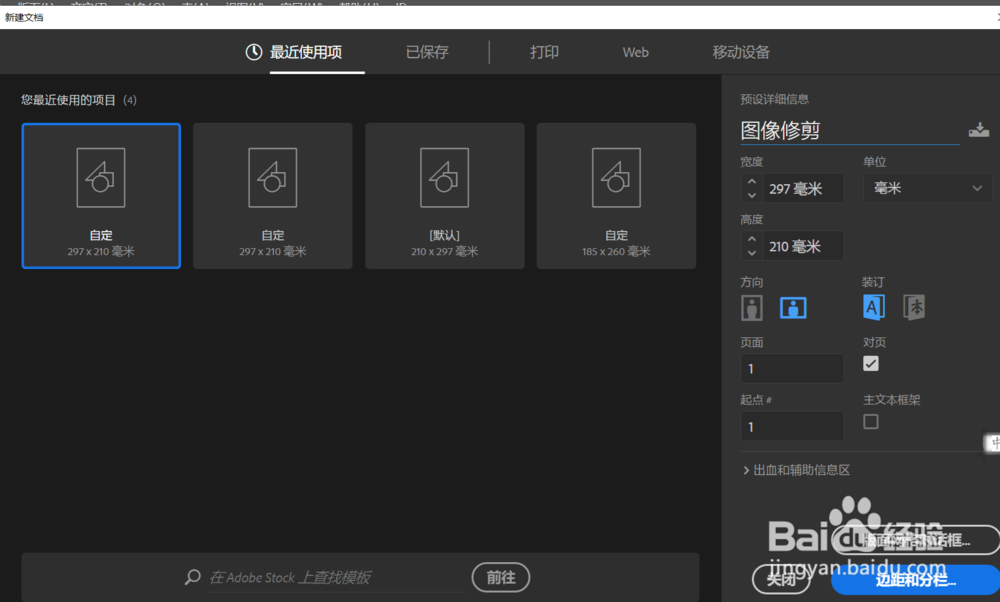1000x602 pixels.
Task: Decrease width with down arrow
Action: (752, 195)
